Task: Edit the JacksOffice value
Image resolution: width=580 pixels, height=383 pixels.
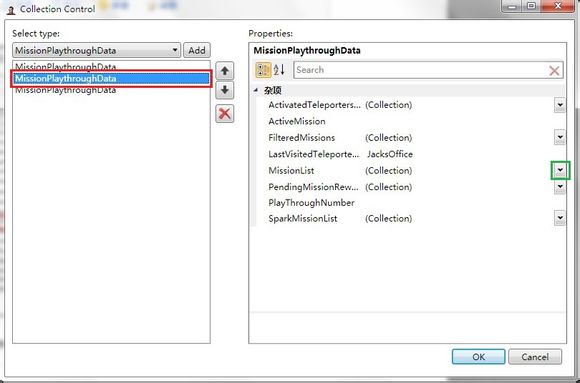Action: (x=390, y=154)
